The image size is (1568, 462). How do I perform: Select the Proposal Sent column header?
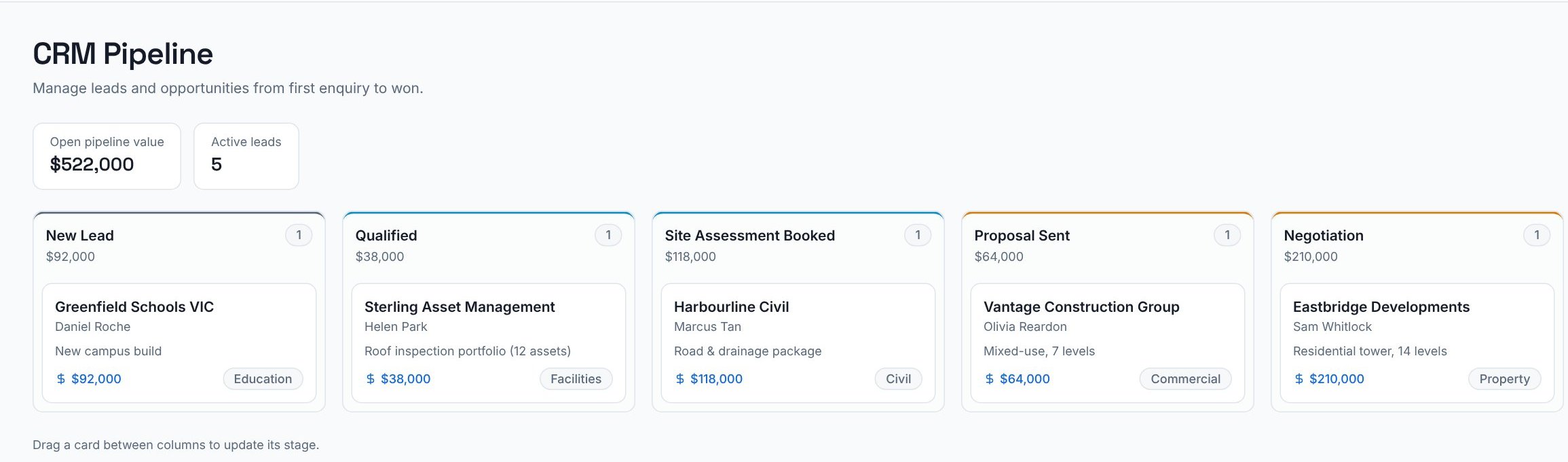click(x=1022, y=236)
